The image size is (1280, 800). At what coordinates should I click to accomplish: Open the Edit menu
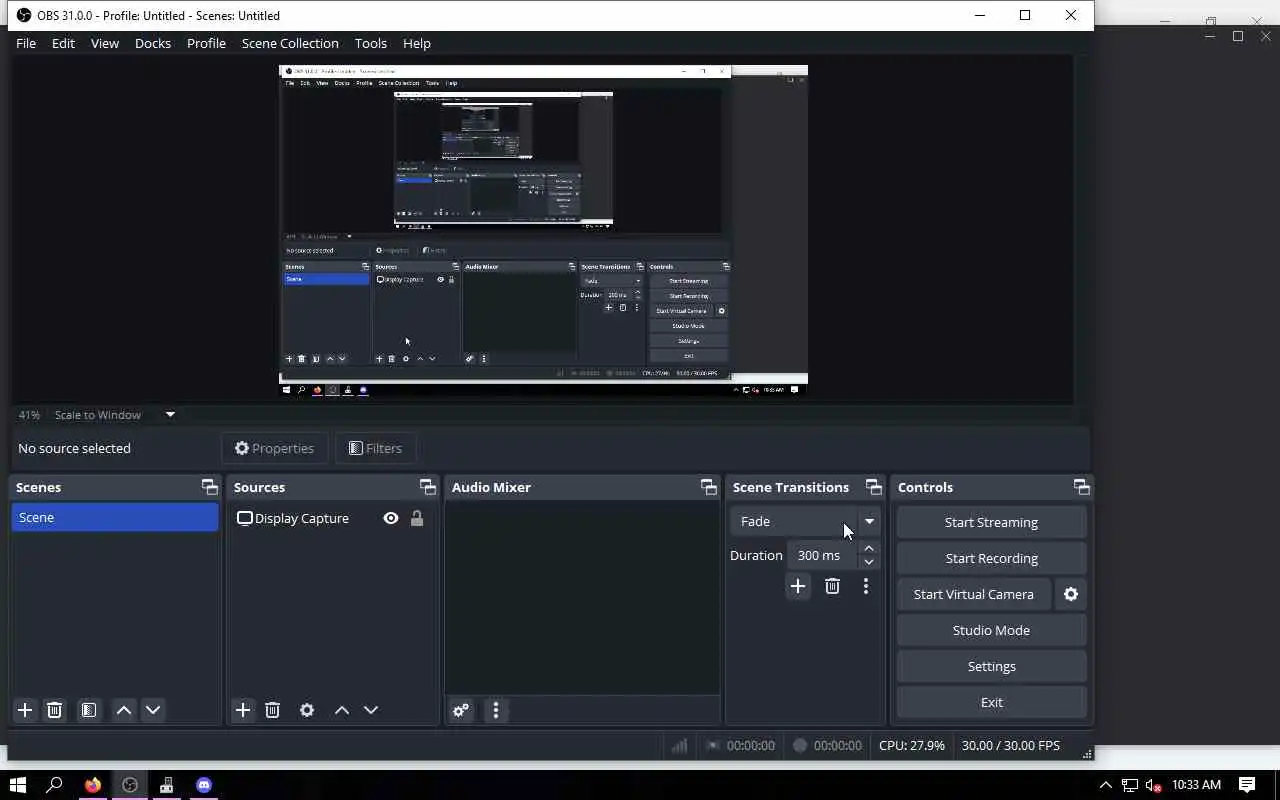click(x=63, y=43)
